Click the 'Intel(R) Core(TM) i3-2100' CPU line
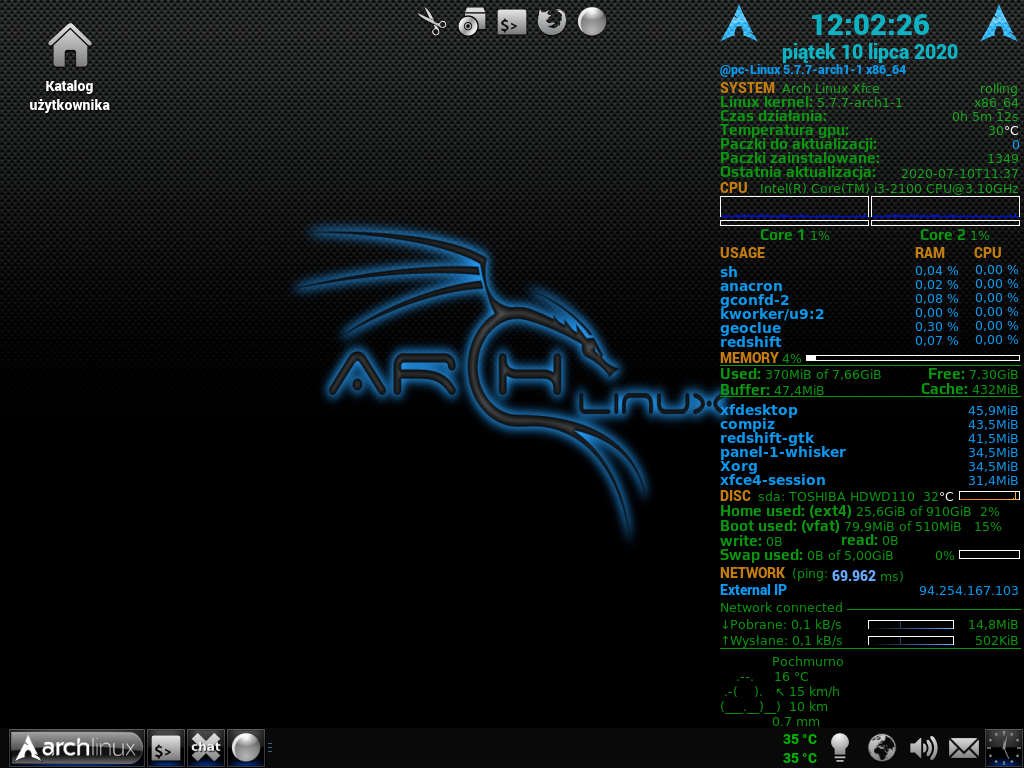1024x768 pixels. [x=889, y=189]
